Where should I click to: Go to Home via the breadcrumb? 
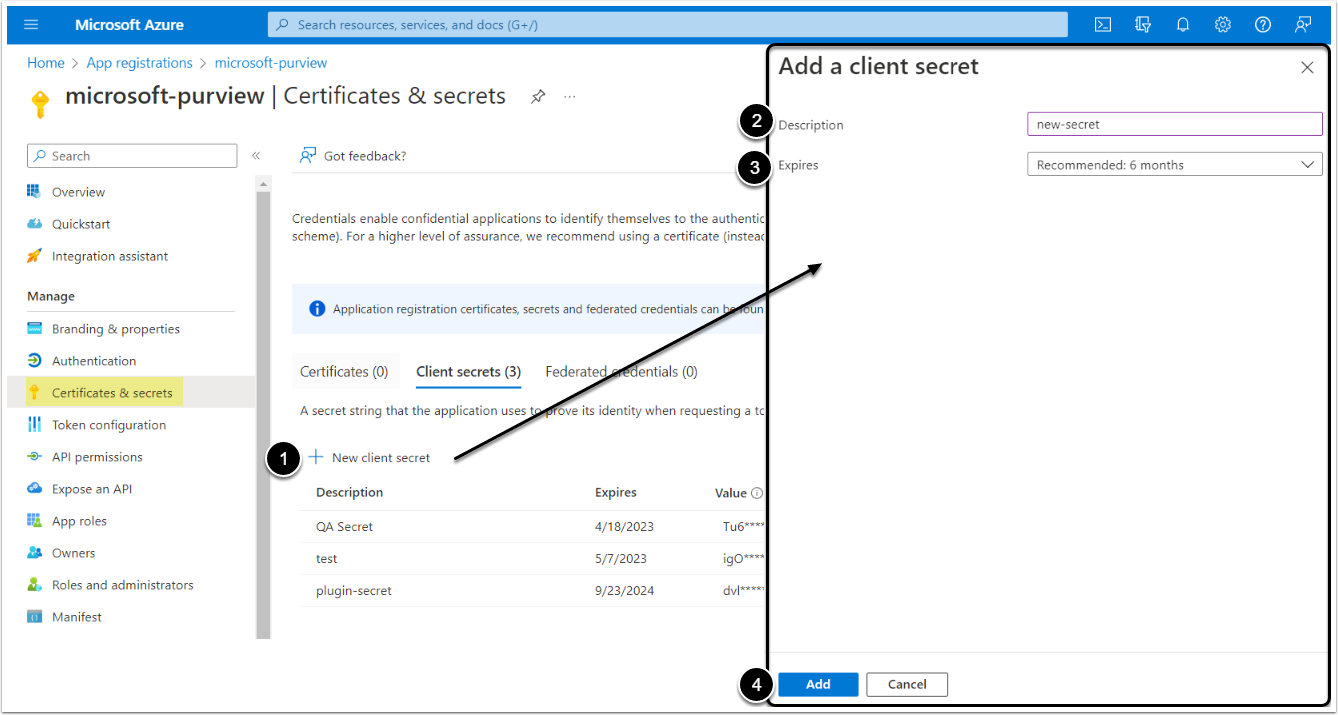(x=46, y=63)
